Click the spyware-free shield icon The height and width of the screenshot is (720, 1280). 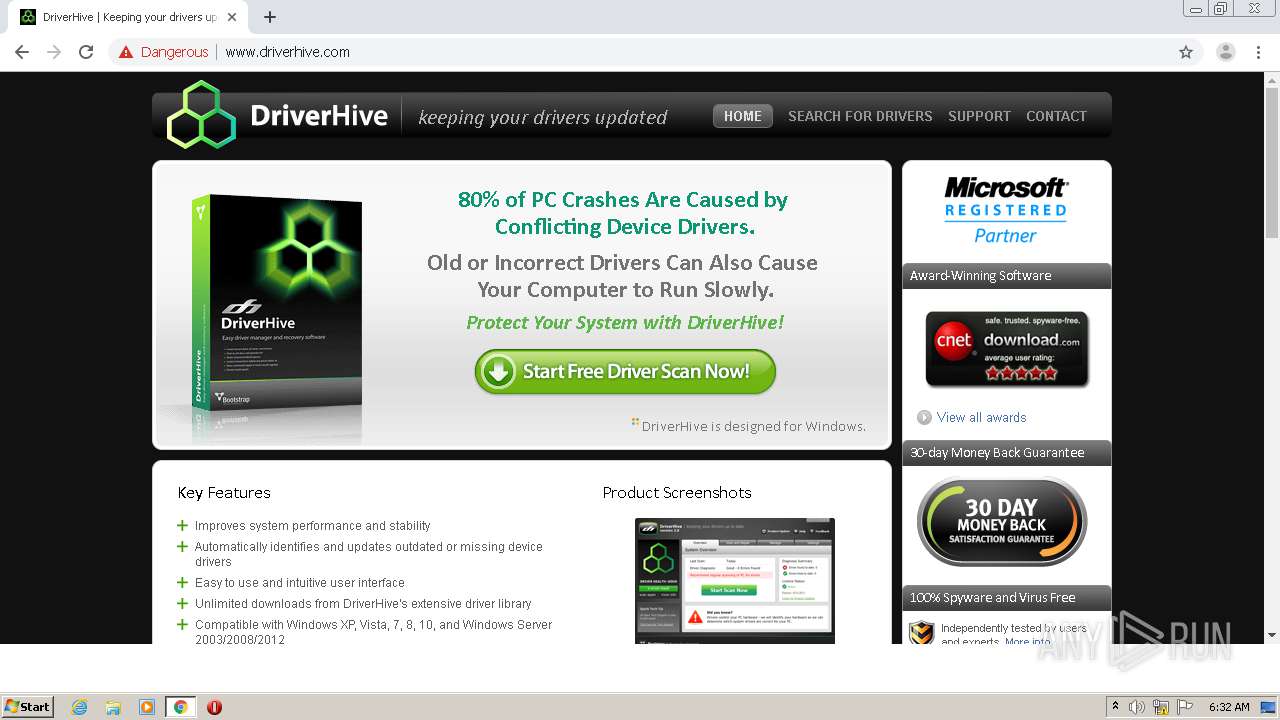pos(921,633)
